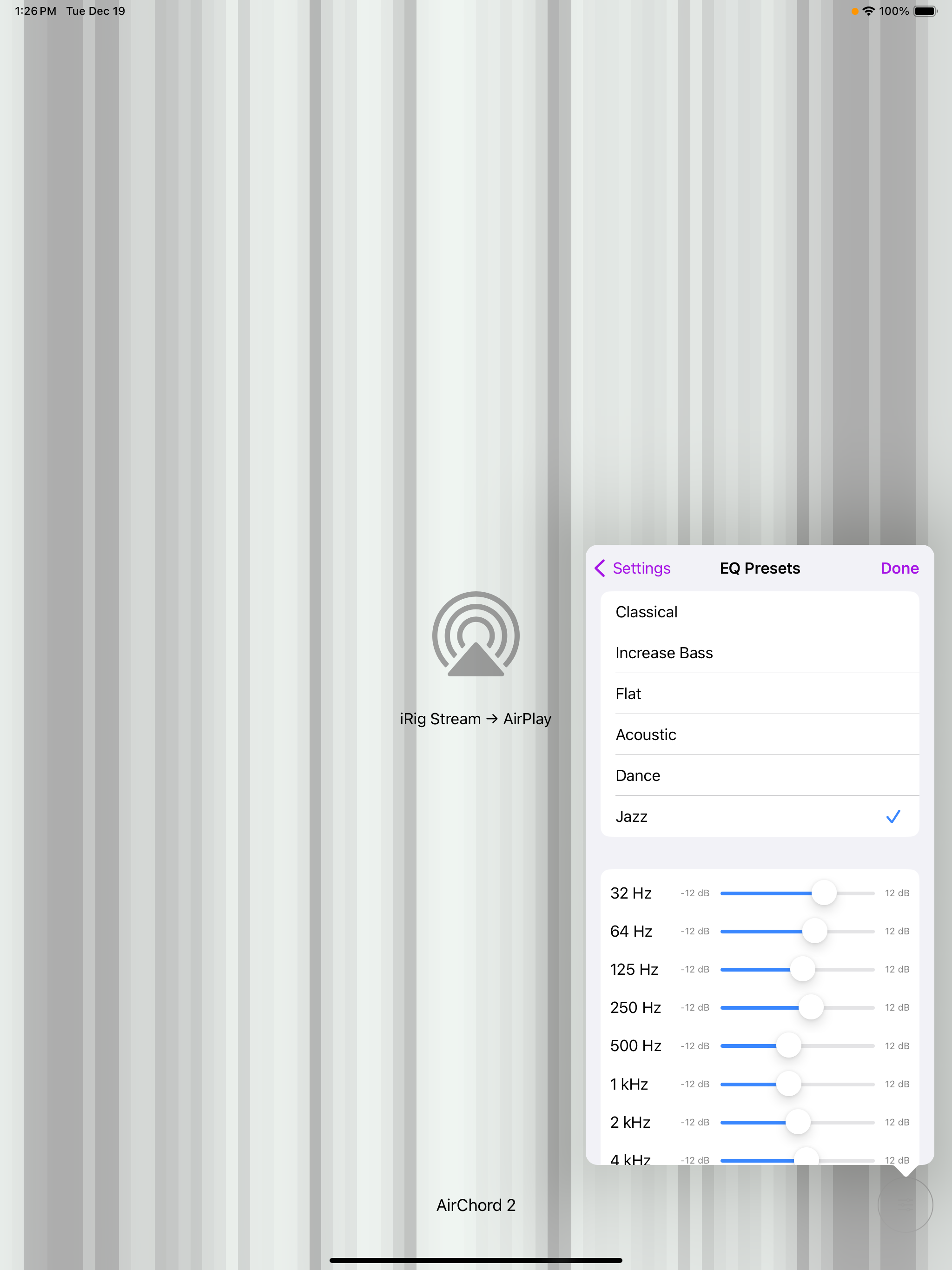Click the 32 Hz slider knob
The image size is (952, 1270).
click(x=824, y=893)
